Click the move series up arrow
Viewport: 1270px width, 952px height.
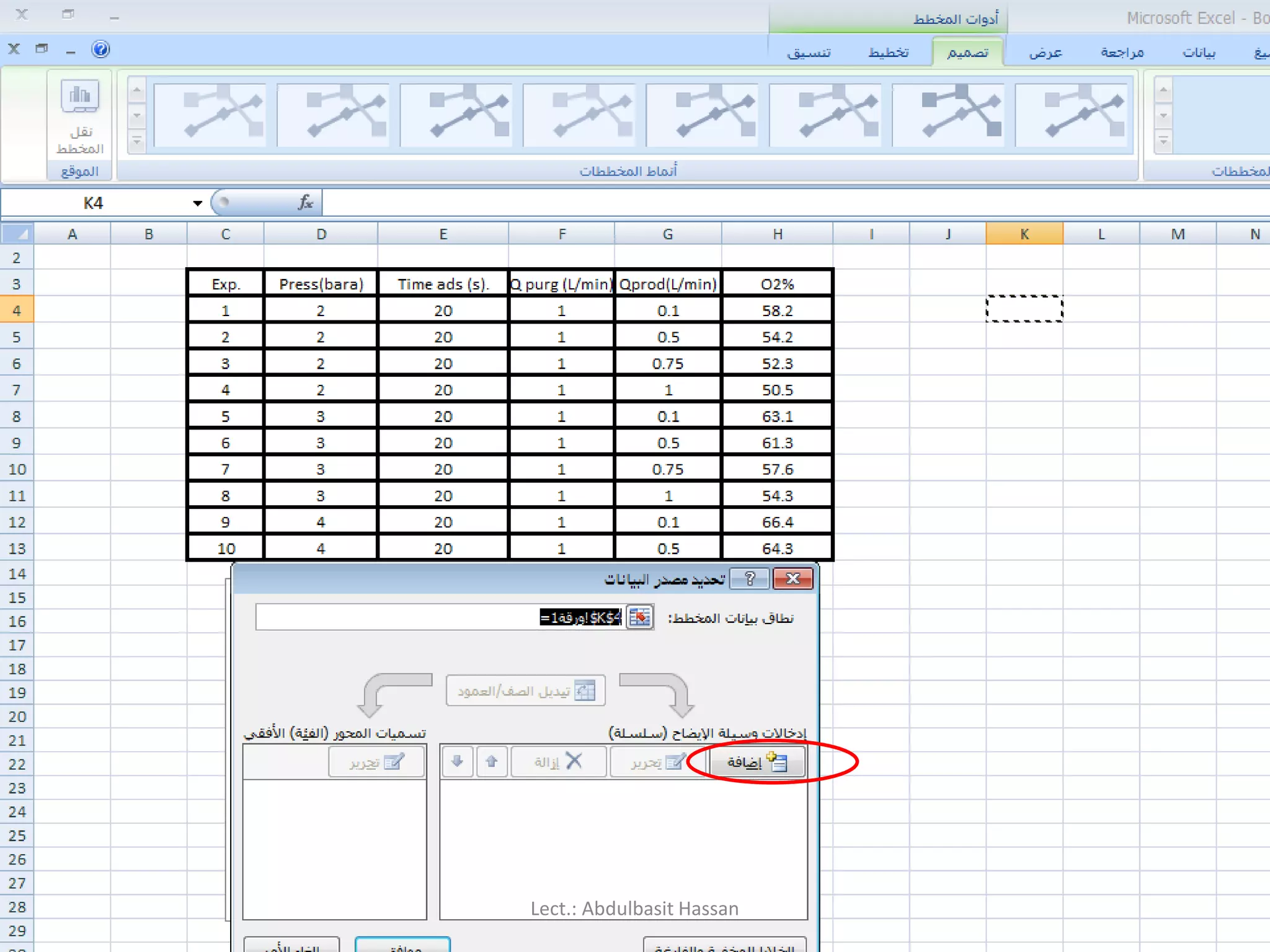coord(492,761)
